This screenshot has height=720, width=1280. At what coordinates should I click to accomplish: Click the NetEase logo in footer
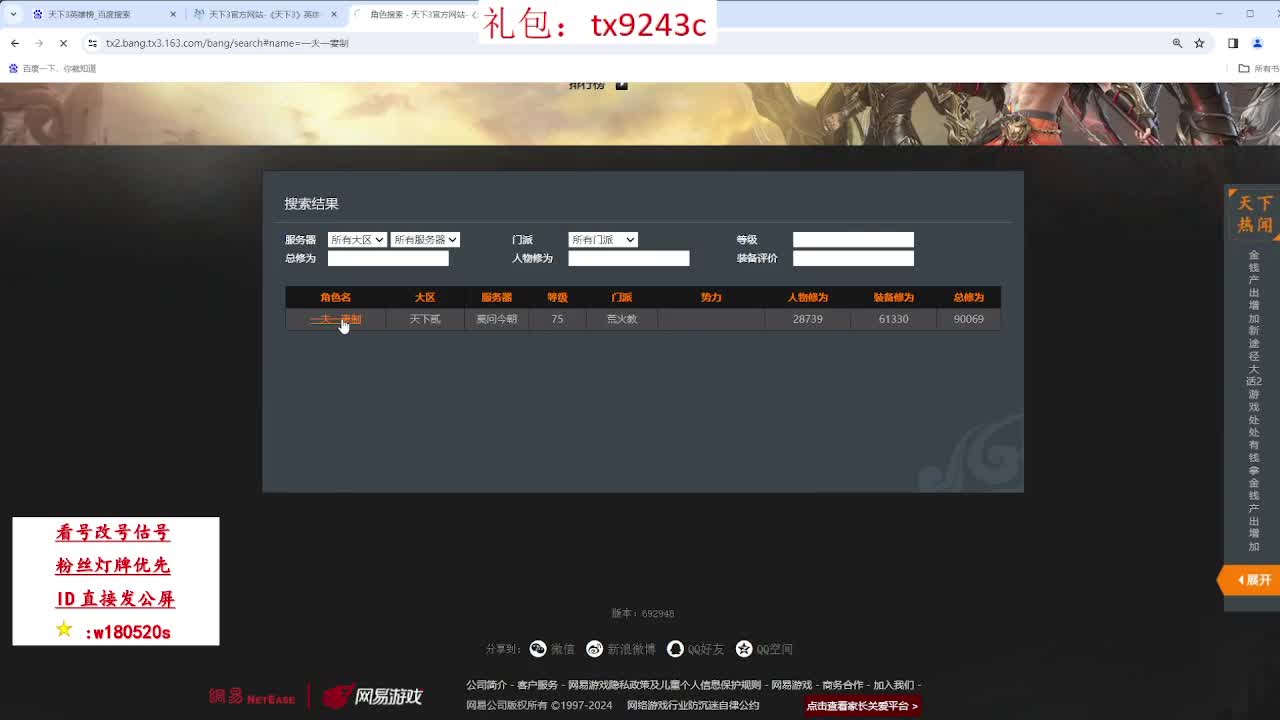[x=252, y=697]
